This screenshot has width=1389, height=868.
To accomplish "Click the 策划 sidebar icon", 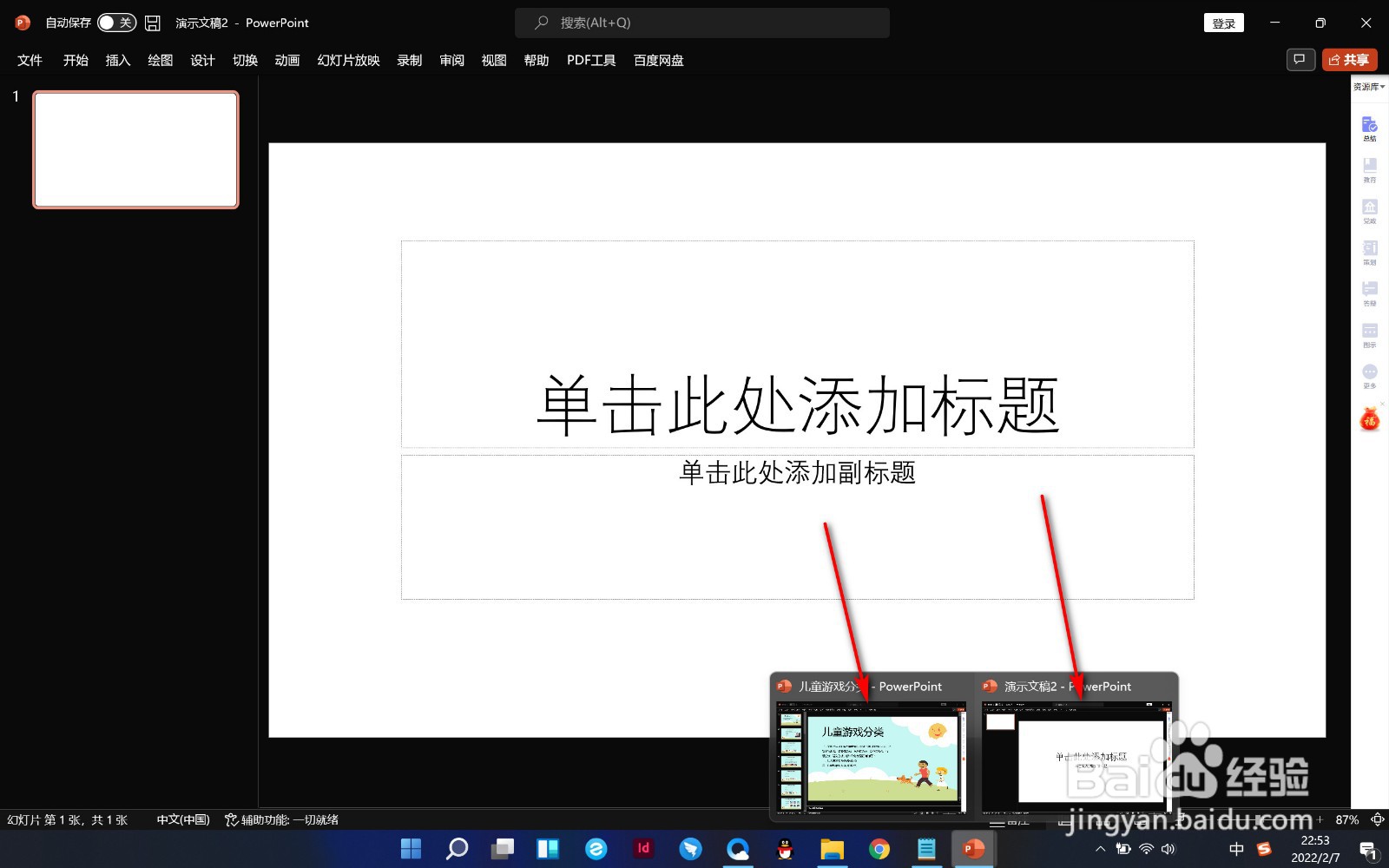I will (1370, 253).
